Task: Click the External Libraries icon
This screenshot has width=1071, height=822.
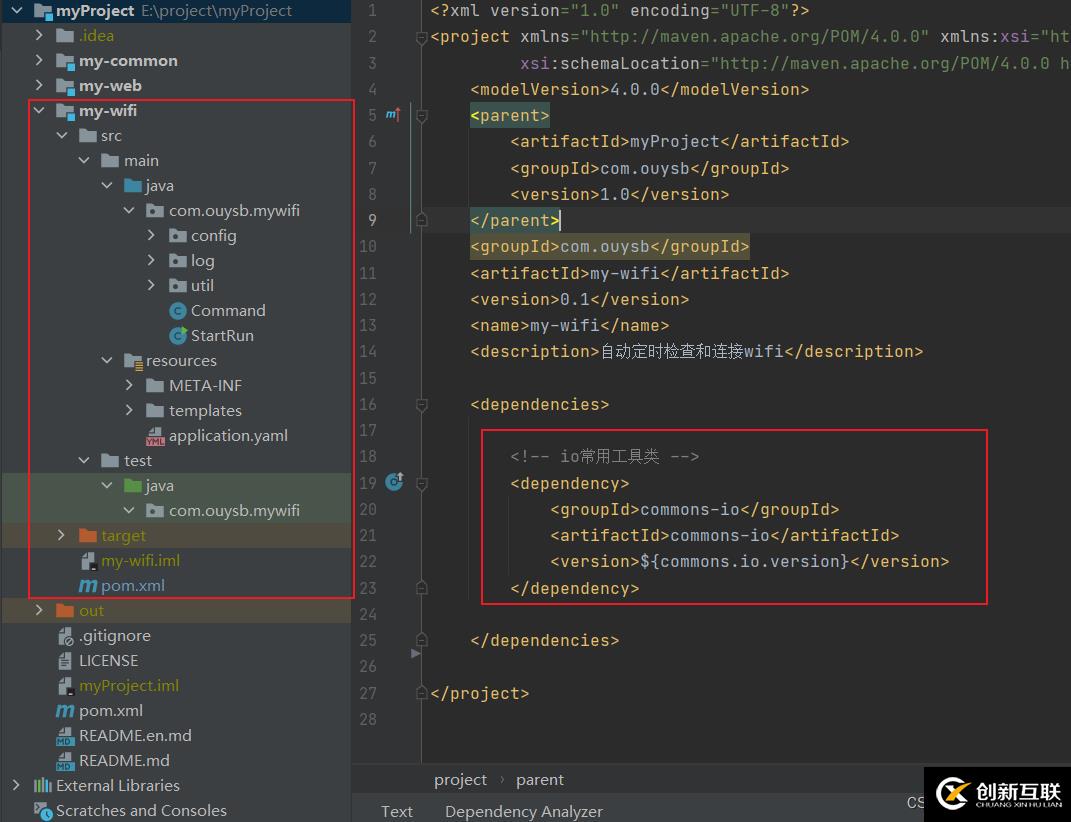Action: 43,786
